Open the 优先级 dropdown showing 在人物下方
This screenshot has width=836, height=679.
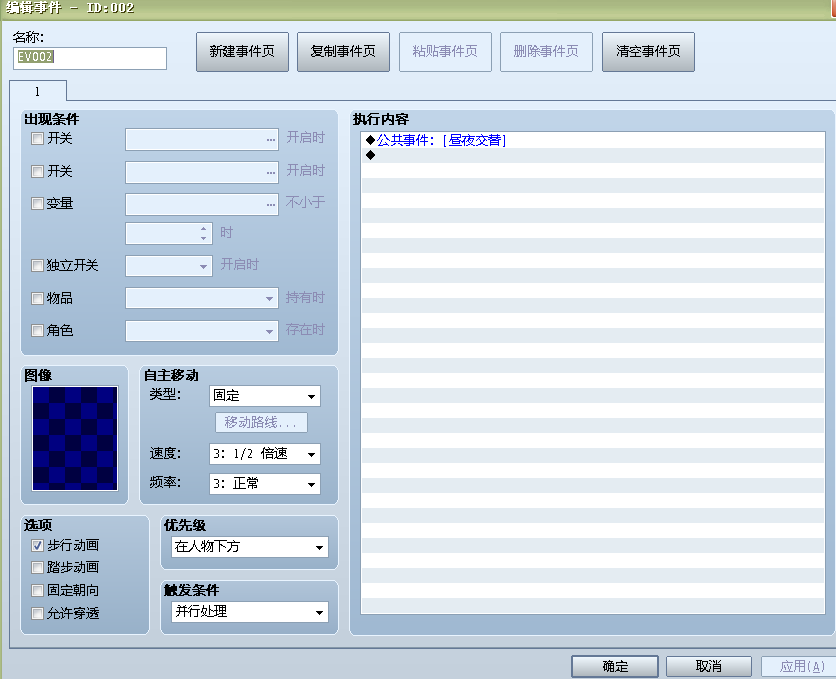point(250,547)
